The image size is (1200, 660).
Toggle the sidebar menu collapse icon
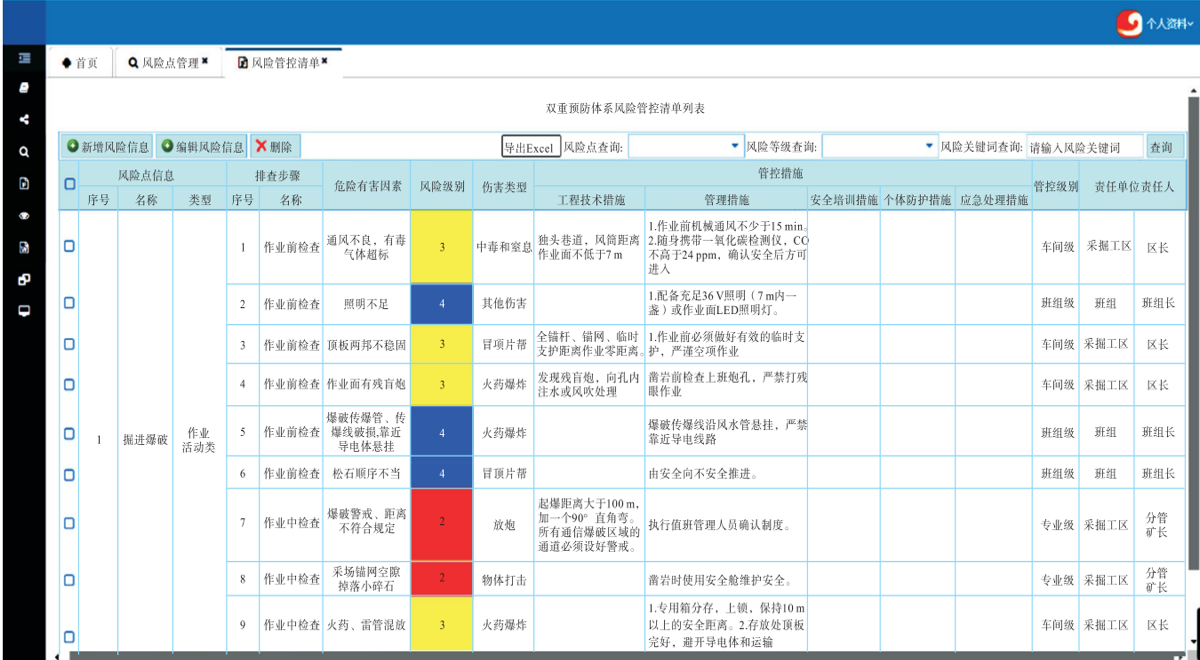(24, 58)
